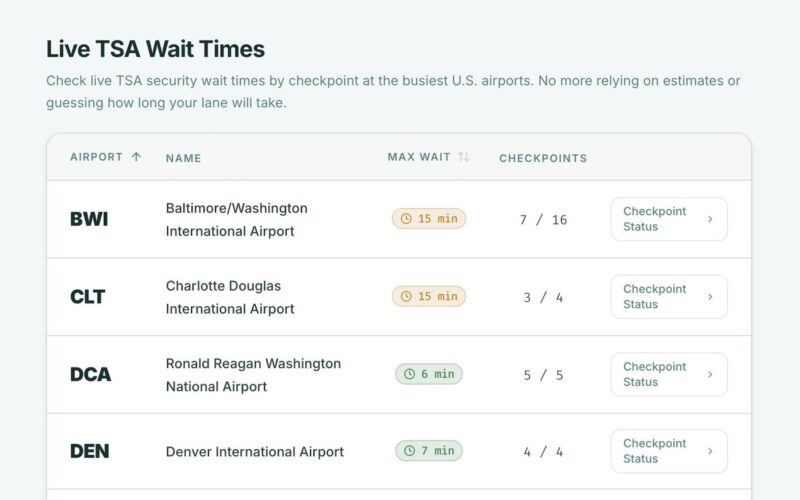Open Checkpoint Status for Charlotte Douglas

click(668, 297)
